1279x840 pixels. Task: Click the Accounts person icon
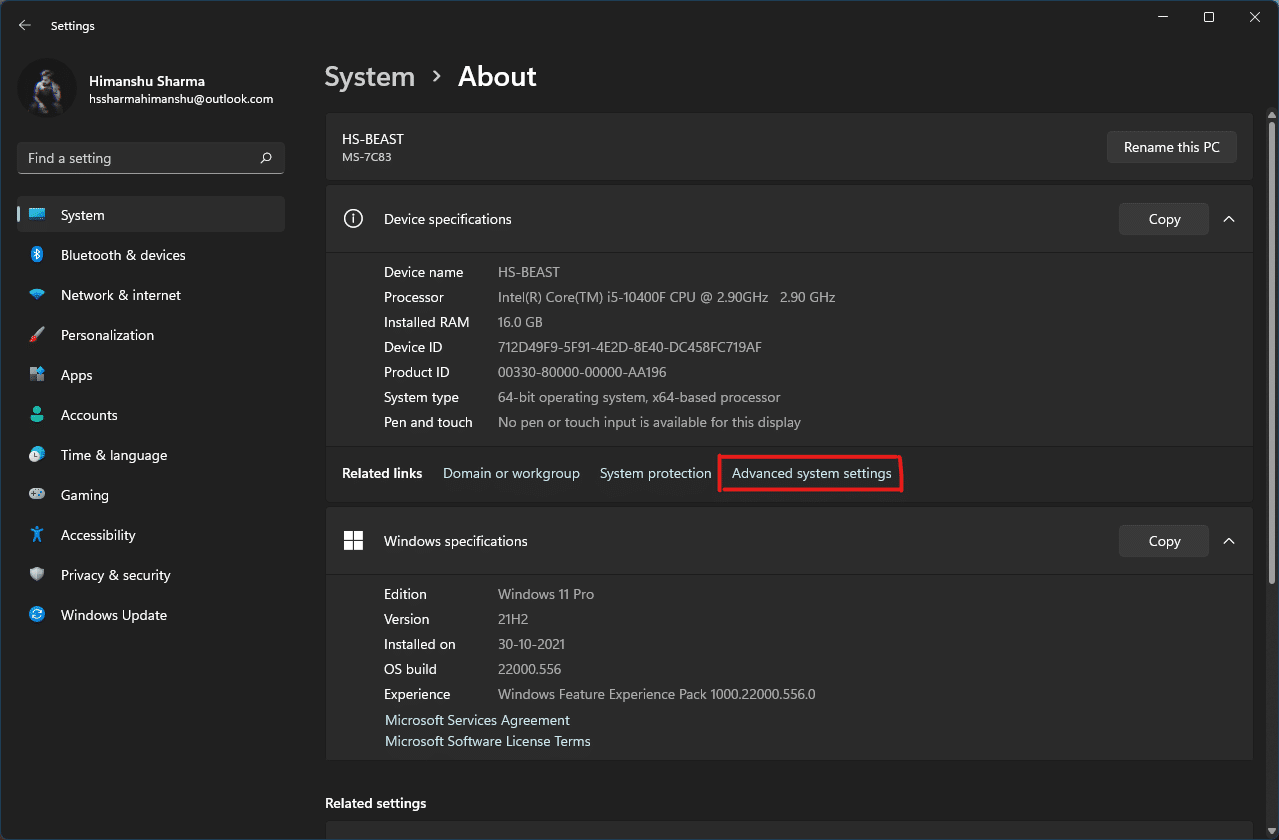[37, 415]
